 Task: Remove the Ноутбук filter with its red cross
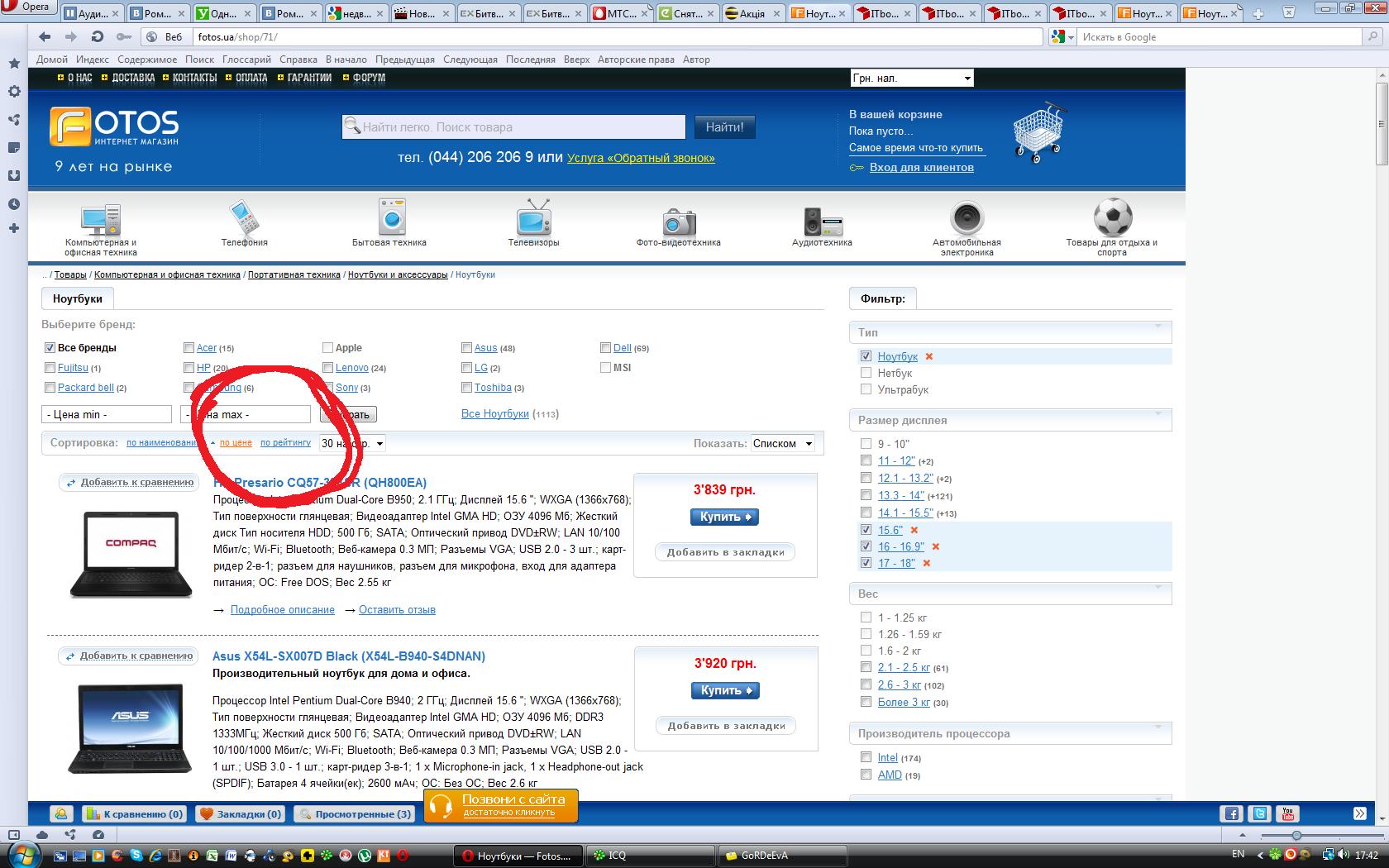click(x=929, y=356)
